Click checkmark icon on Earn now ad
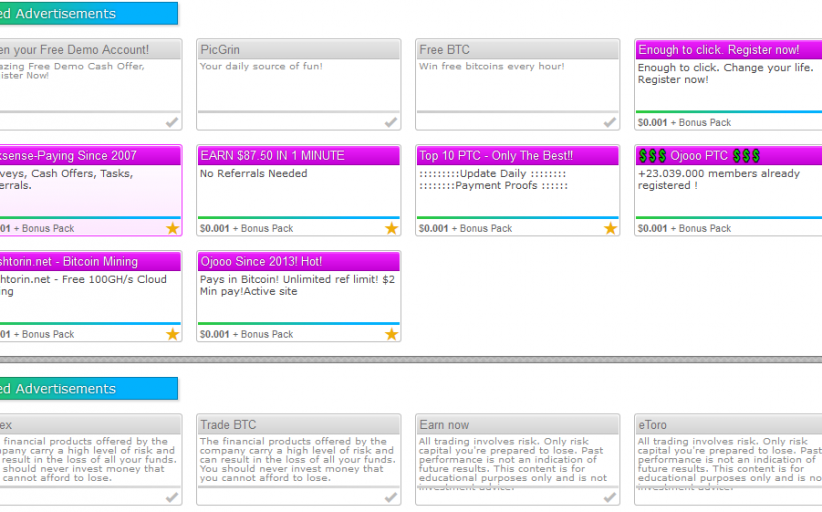Image resolution: width=822 pixels, height=512 pixels. 610,497
